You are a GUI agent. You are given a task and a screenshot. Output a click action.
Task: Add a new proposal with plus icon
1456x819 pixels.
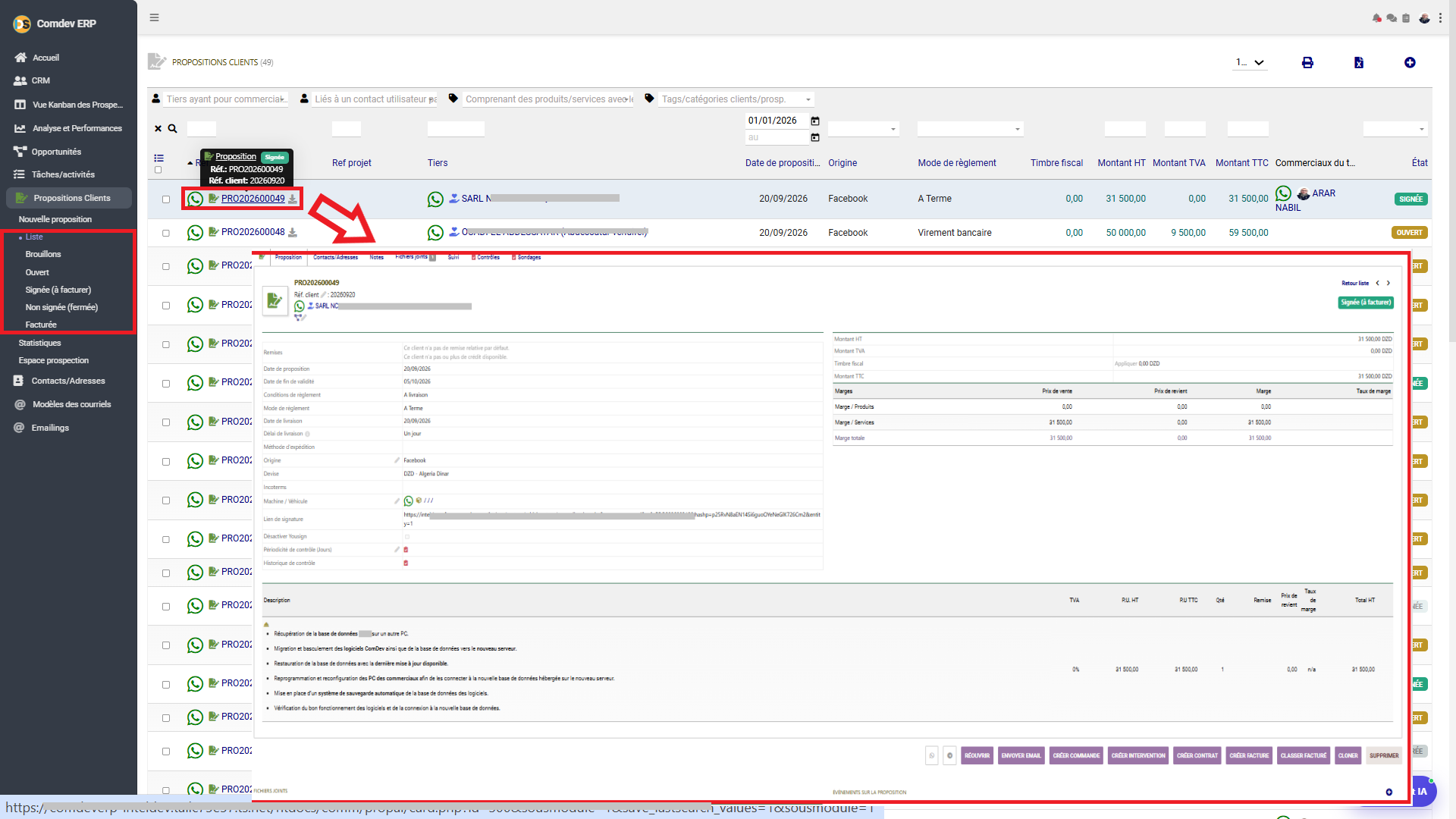pos(1410,63)
